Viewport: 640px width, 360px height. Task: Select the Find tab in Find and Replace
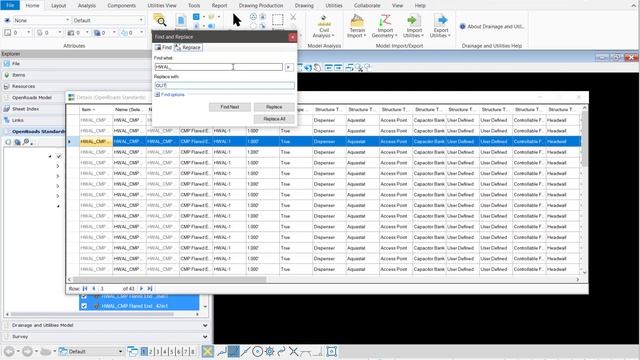163,48
